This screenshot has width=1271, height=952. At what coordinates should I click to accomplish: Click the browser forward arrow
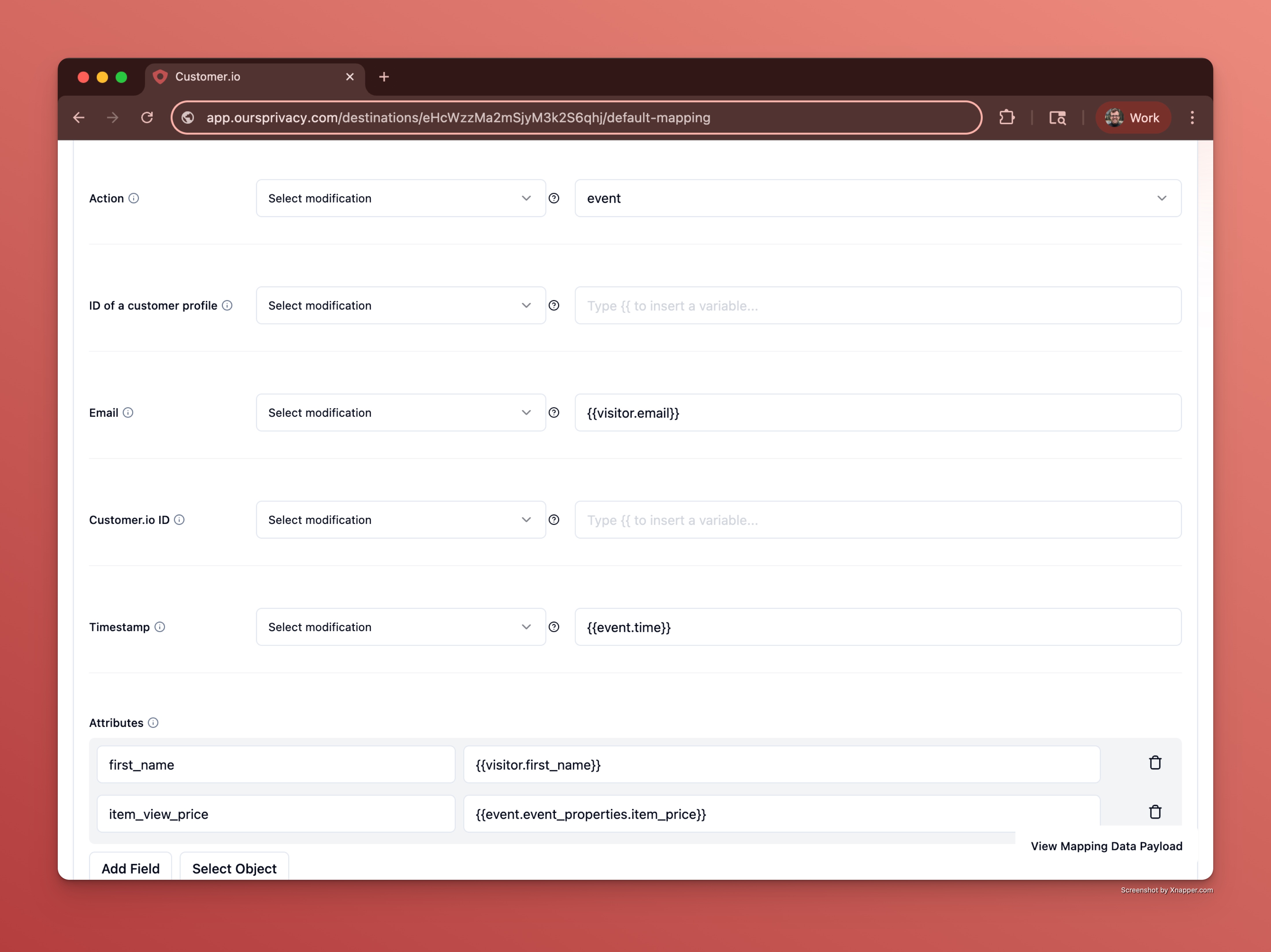coord(113,118)
